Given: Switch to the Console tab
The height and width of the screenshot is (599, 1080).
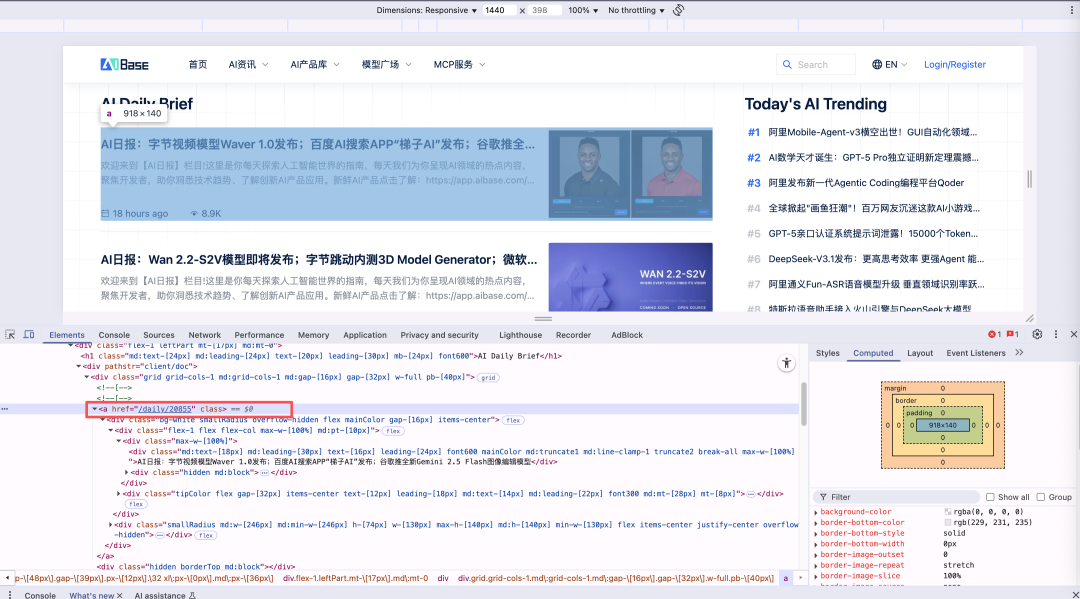Looking at the screenshot, I should coord(114,335).
